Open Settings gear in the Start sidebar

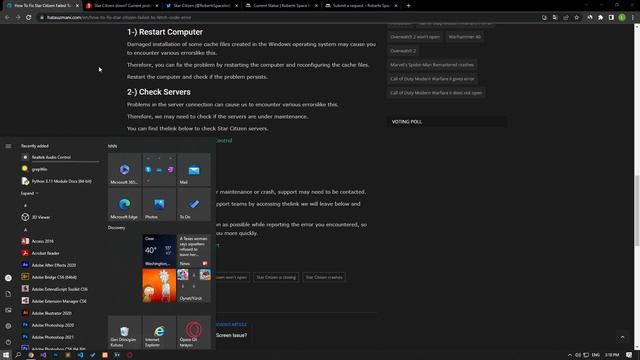(8, 326)
